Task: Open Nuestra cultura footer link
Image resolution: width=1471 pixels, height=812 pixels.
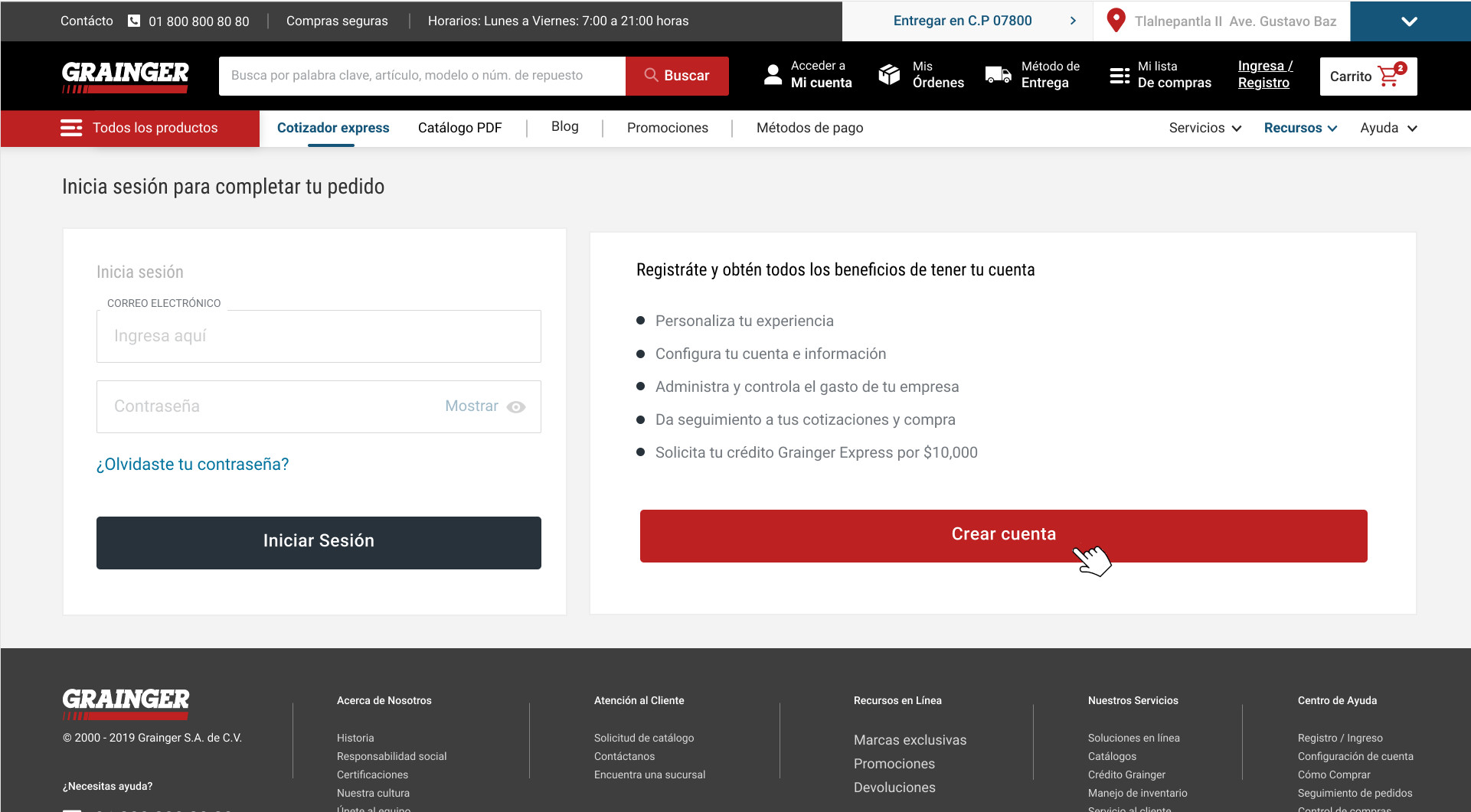Action: coord(373,793)
